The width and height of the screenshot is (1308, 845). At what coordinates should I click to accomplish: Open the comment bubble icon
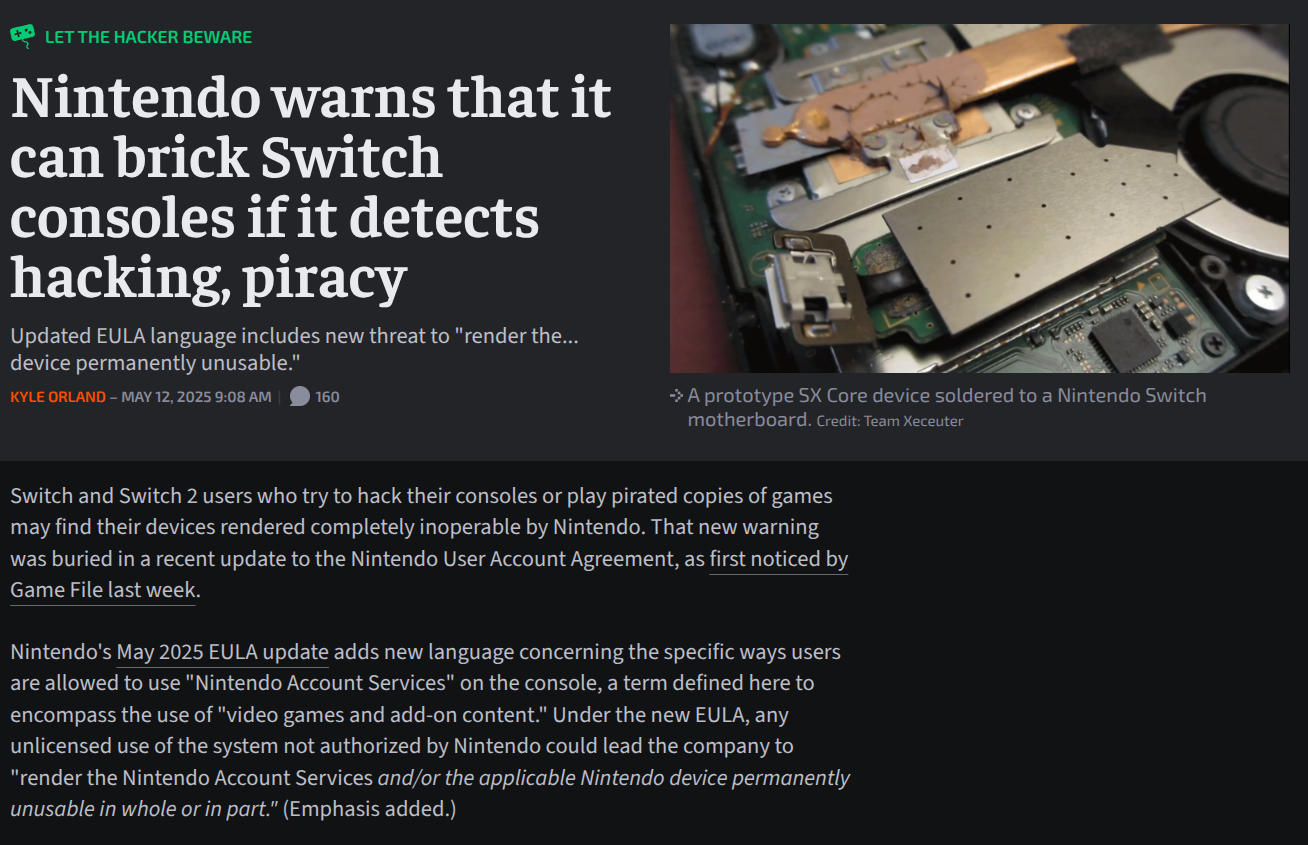click(299, 397)
